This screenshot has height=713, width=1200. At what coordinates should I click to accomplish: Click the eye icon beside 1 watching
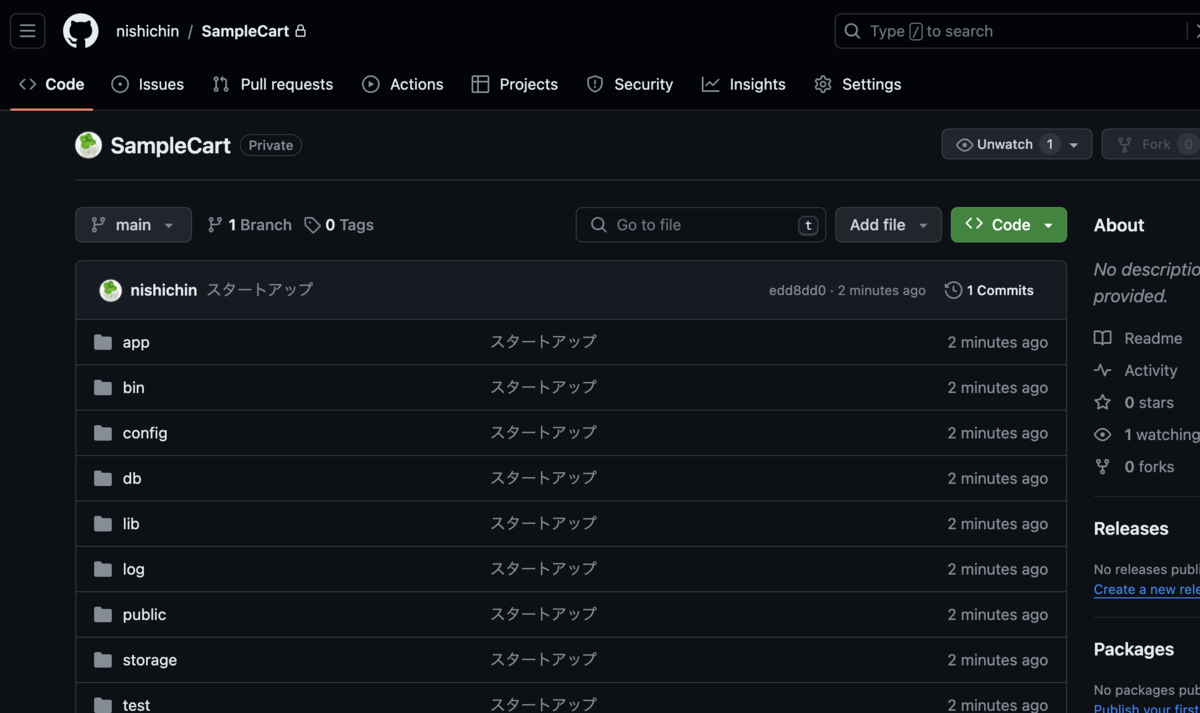point(1103,434)
